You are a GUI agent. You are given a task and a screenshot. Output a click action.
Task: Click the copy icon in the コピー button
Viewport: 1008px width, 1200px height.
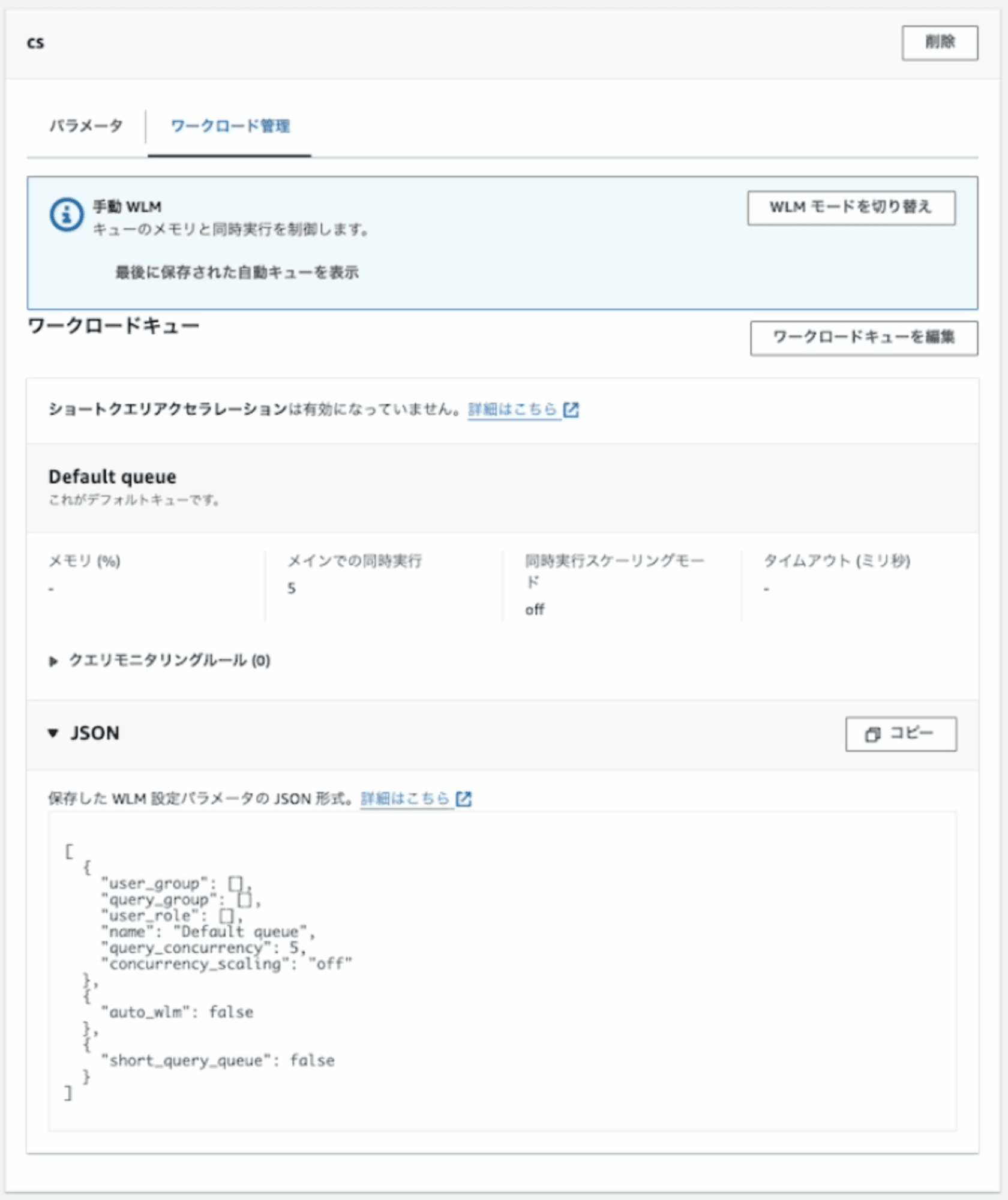pos(873,734)
